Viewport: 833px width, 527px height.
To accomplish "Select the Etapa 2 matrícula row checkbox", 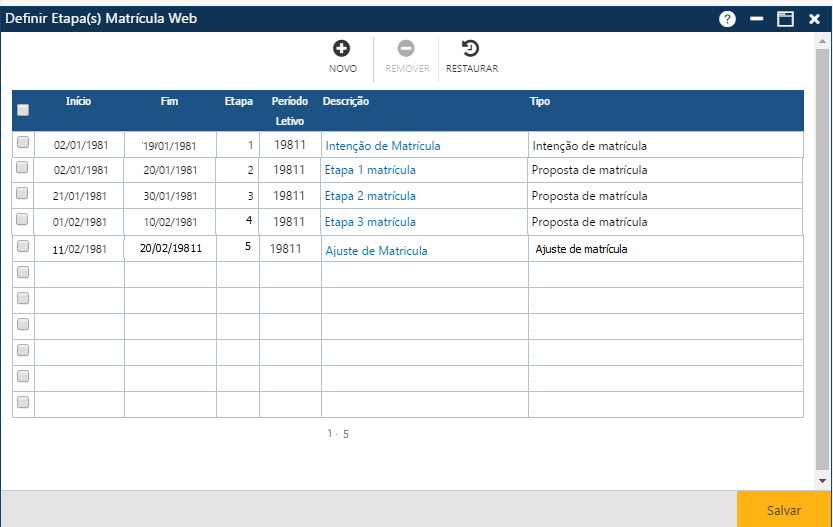I will tap(23, 193).
